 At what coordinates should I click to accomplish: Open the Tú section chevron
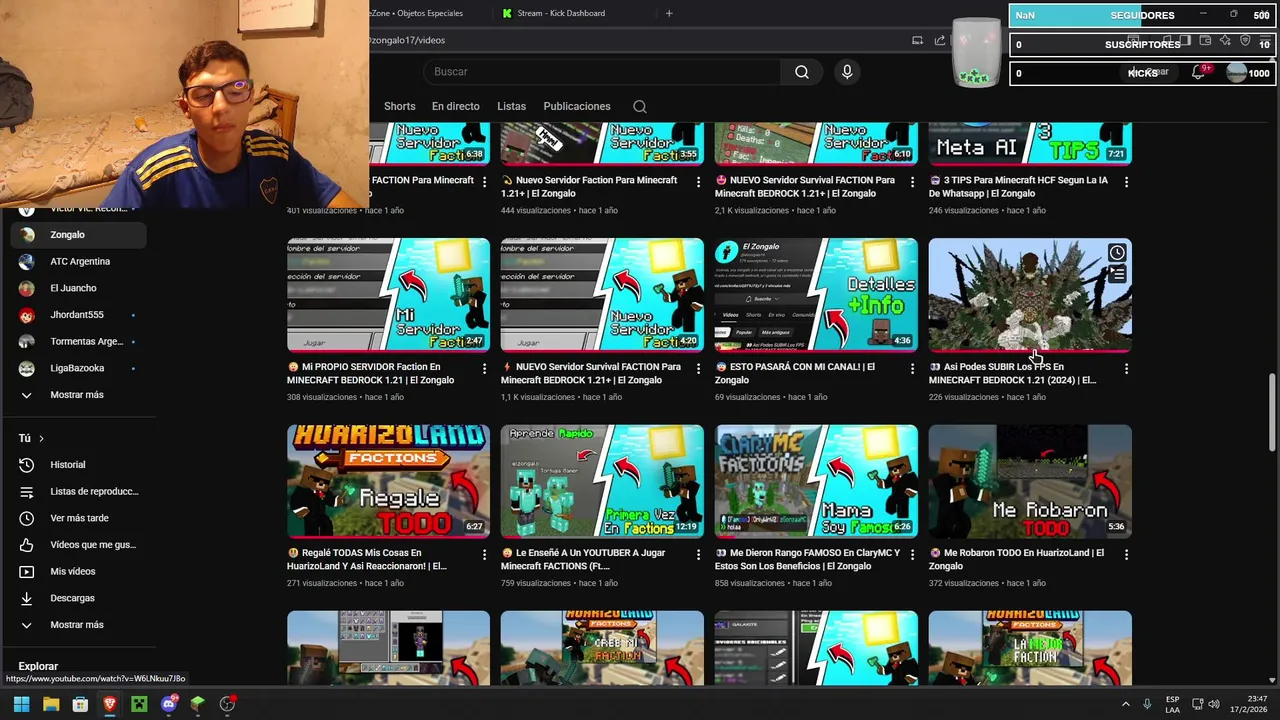41,439
